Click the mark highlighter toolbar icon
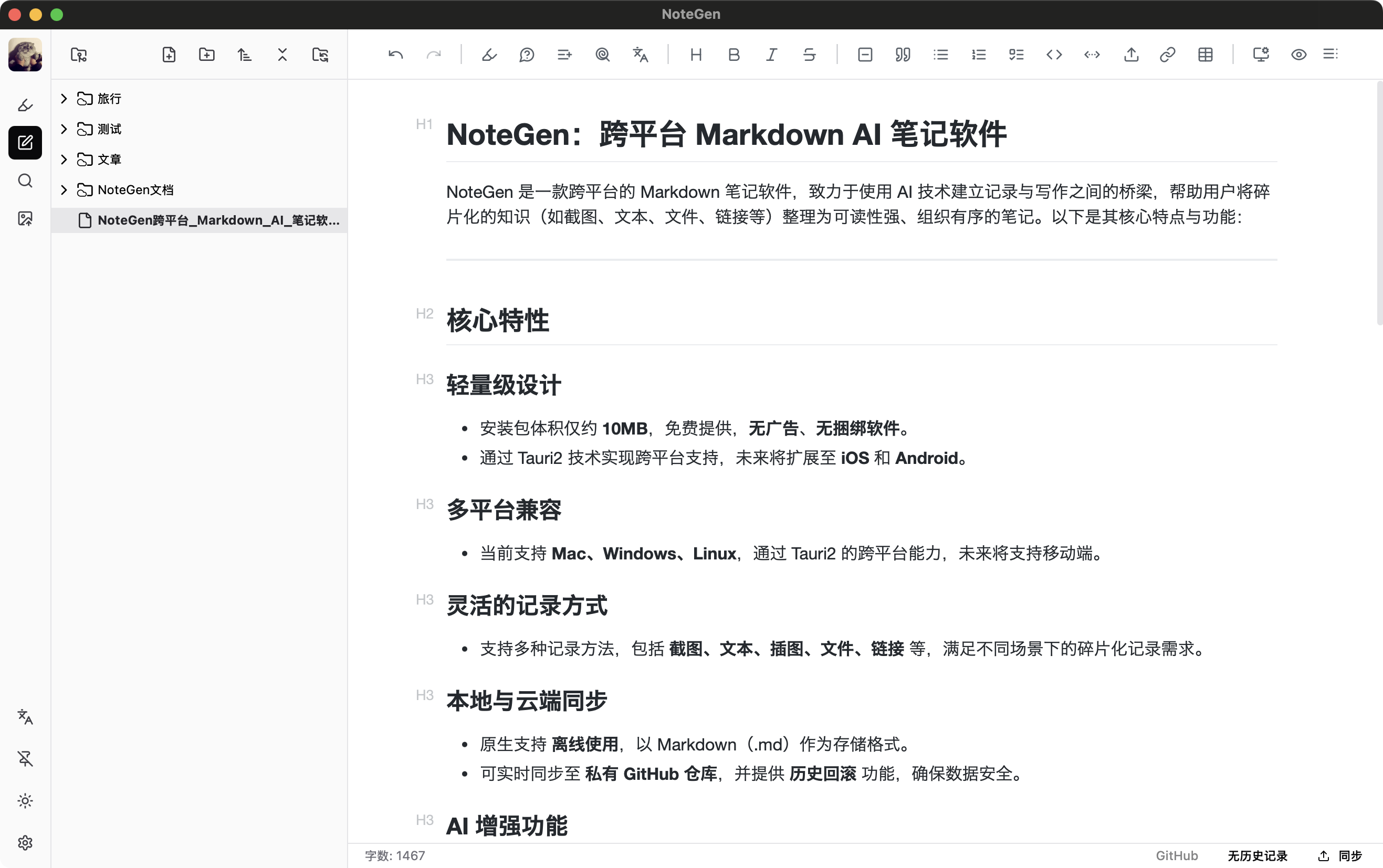Screen dimensions: 1383x868 pyautogui.click(x=489, y=55)
